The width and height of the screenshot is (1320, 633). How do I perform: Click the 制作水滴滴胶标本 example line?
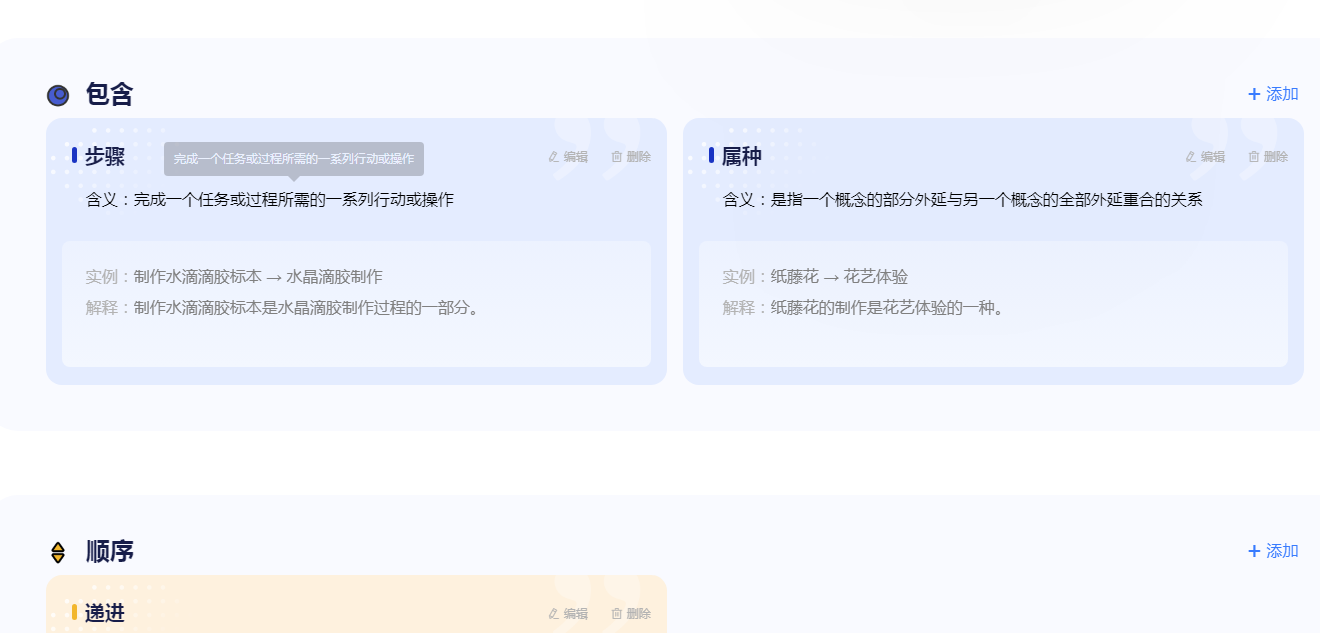point(234,277)
